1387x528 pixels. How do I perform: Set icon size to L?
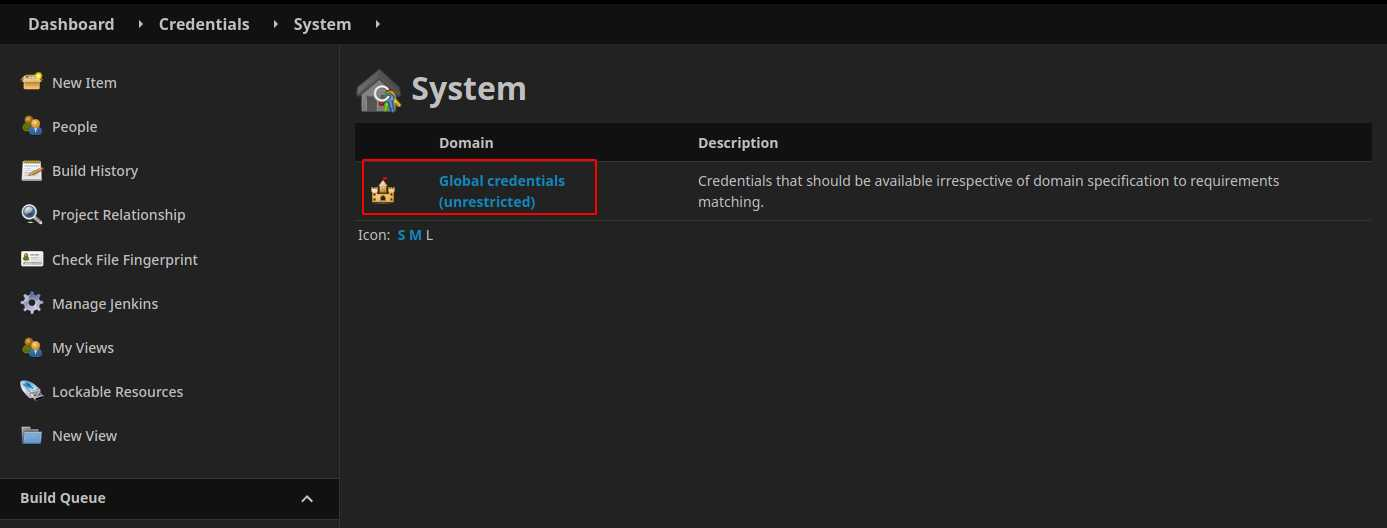click(x=429, y=235)
